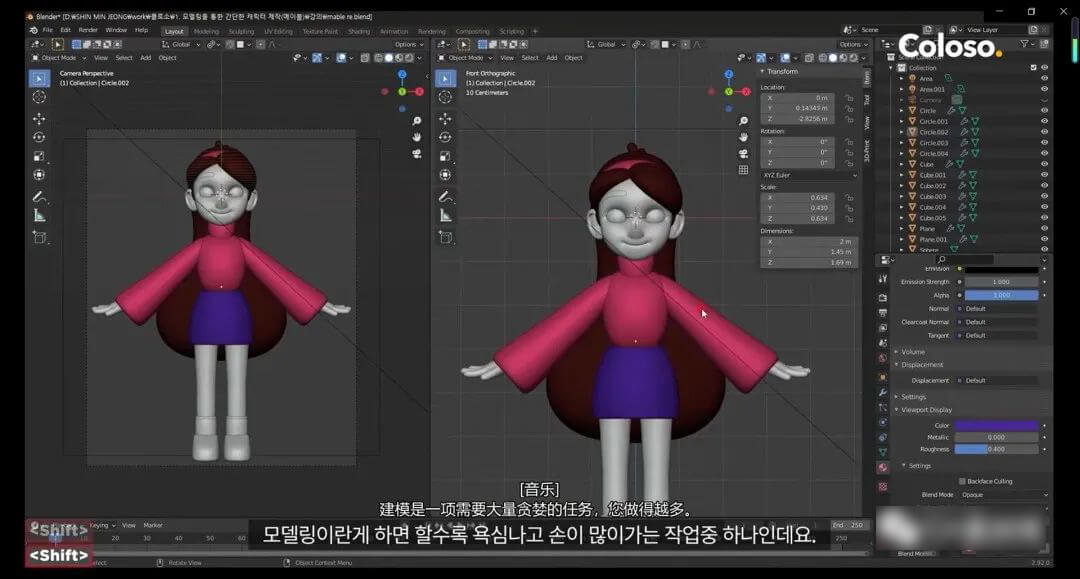This screenshot has height=579, width=1080.
Task: Expand the Volume section in material settings
Action: [913, 352]
